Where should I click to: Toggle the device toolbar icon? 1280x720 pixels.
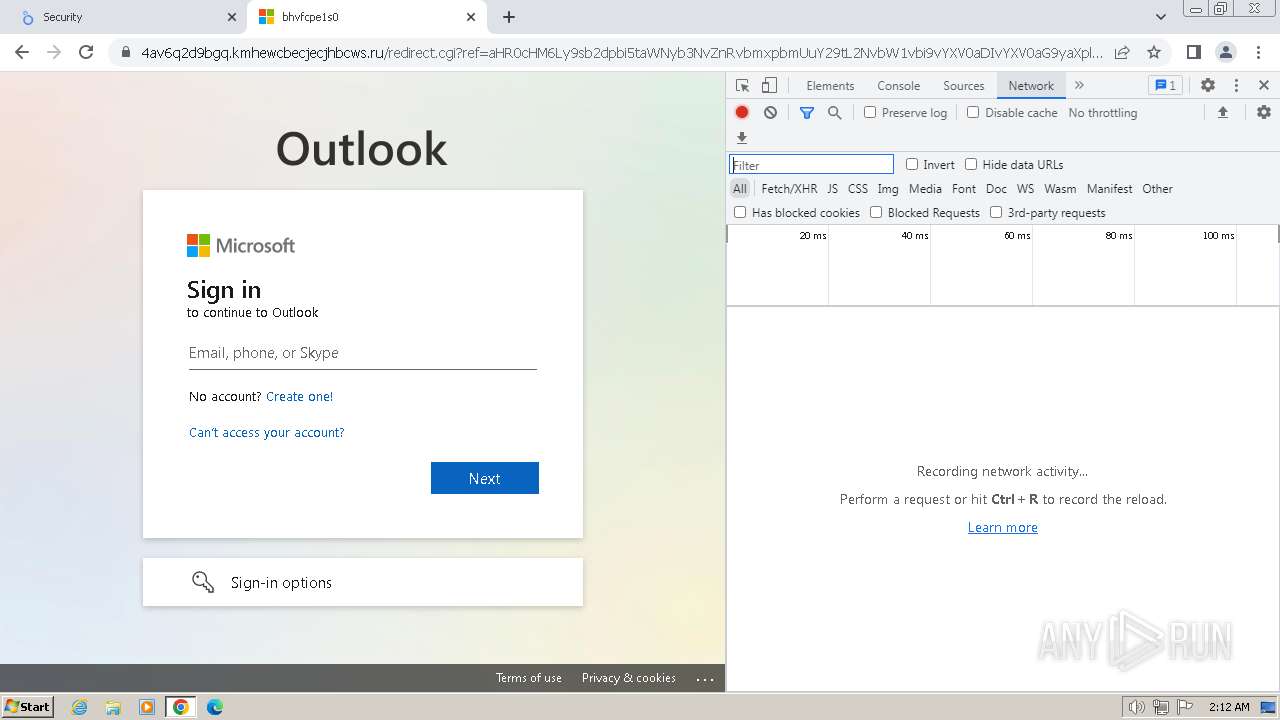(769, 86)
